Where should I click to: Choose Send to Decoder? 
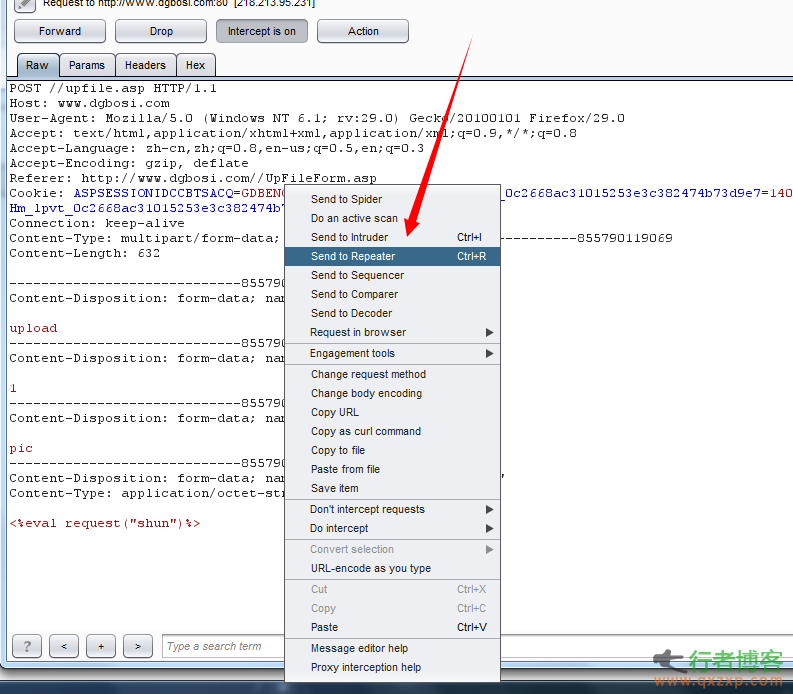(x=392, y=313)
